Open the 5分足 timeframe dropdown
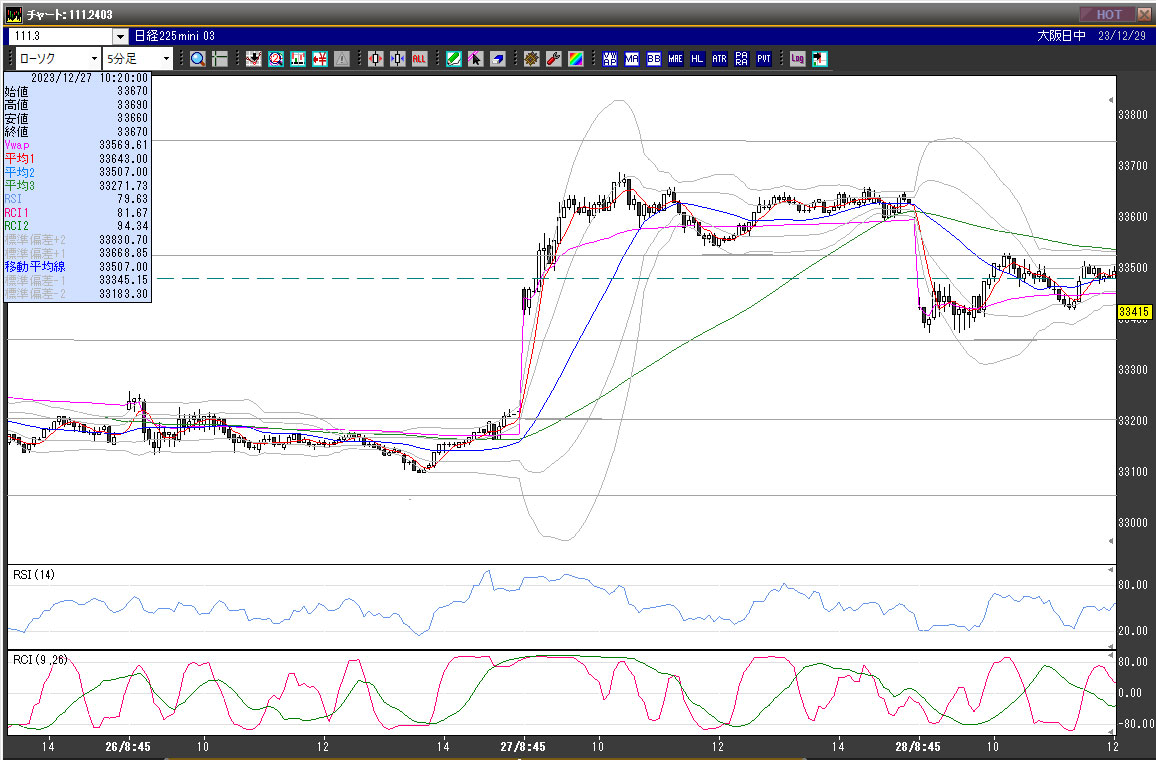Viewport: 1156px width, 760px height. coord(138,59)
